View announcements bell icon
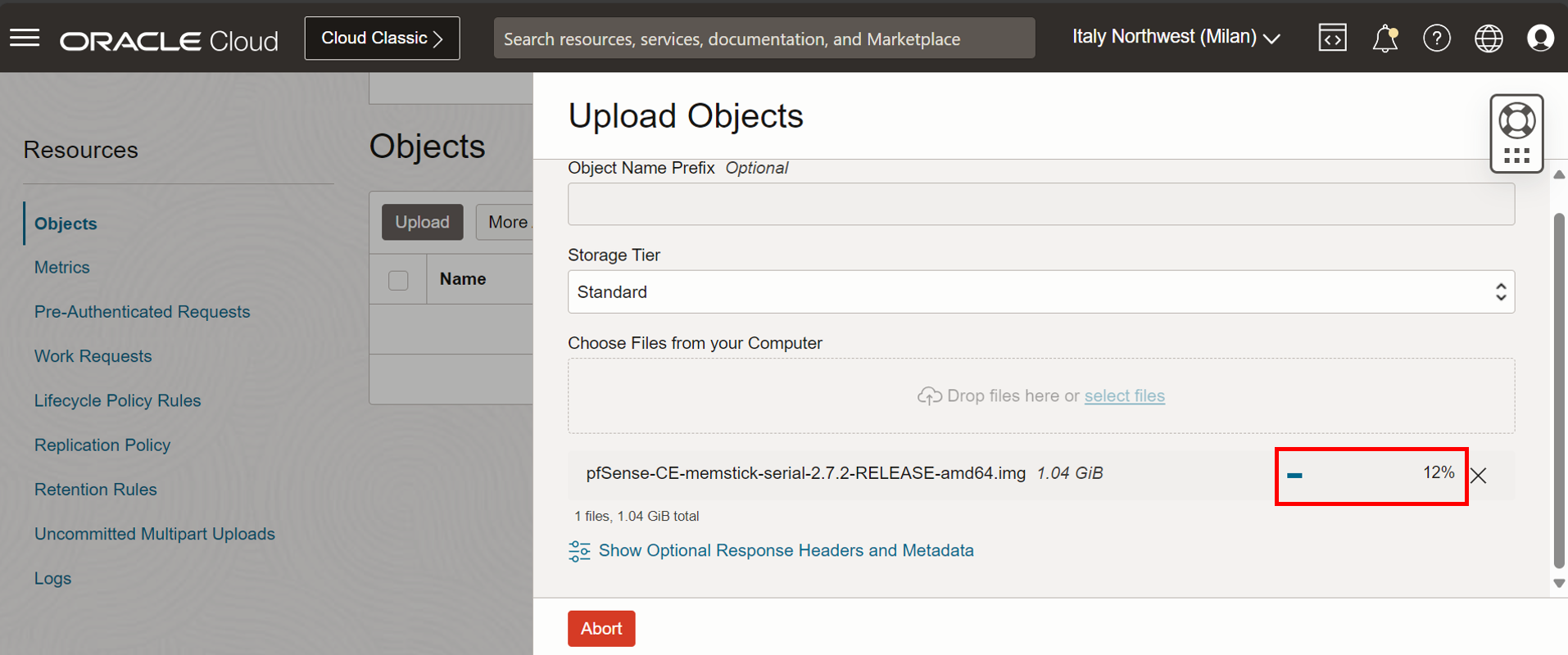The width and height of the screenshot is (1568, 655). (x=1384, y=38)
